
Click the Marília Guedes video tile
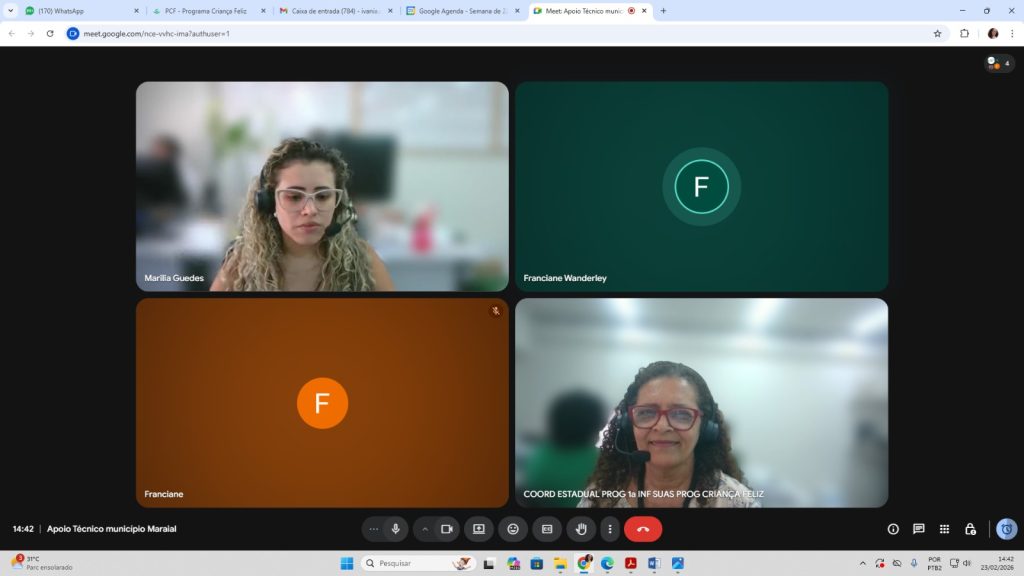(322, 186)
